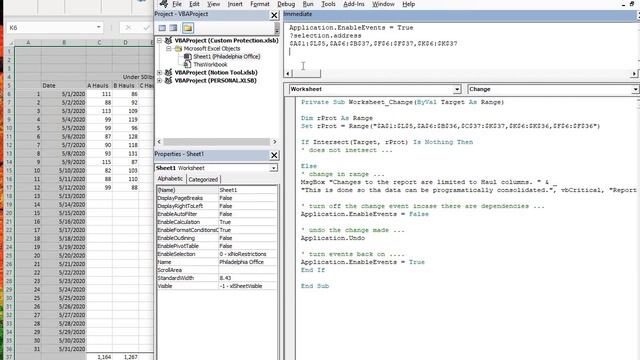This screenshot has width=640, height=360.
Task: Select row 6 header in Excel
Action: [9, 94]
